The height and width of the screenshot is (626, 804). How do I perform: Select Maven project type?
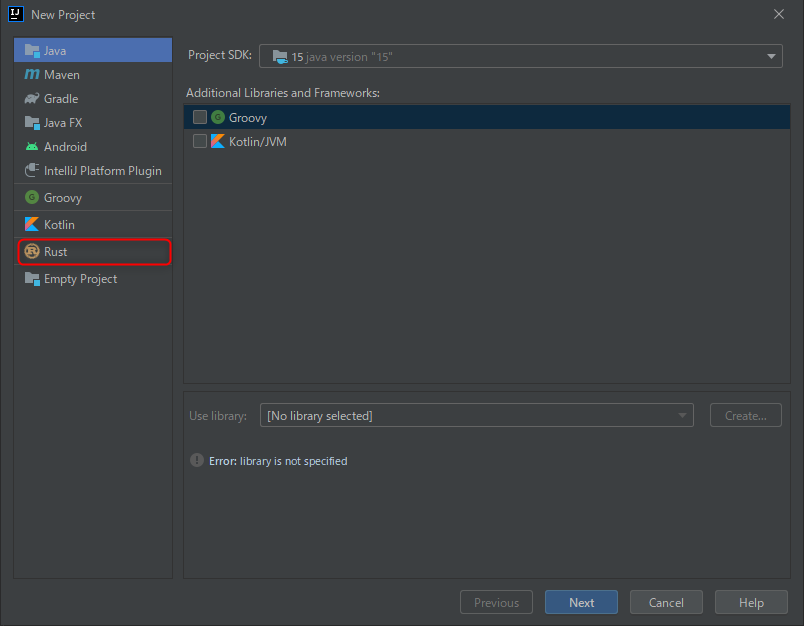tap(93, 74)
